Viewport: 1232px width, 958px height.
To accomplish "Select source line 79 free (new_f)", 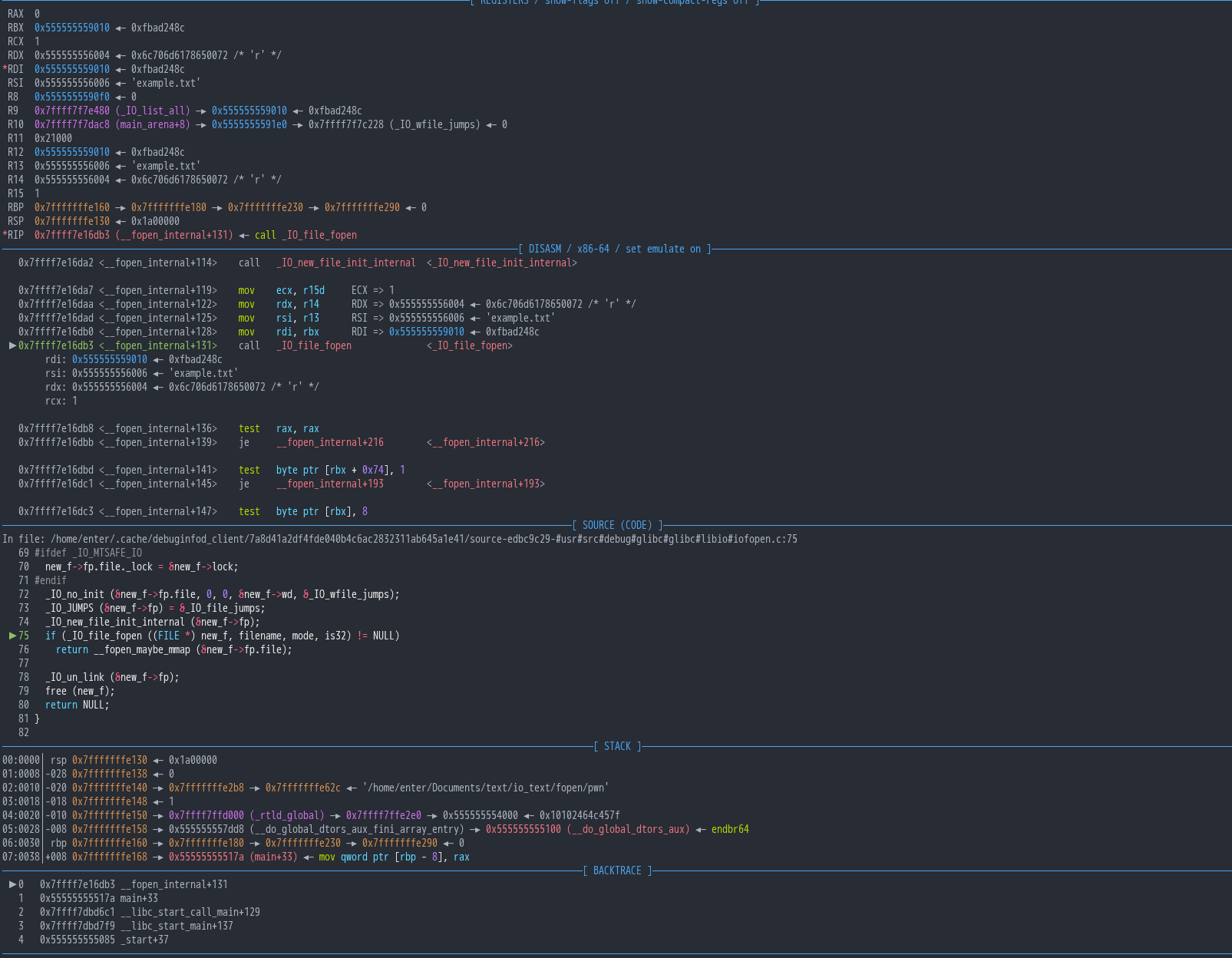I will coord(67,691).
